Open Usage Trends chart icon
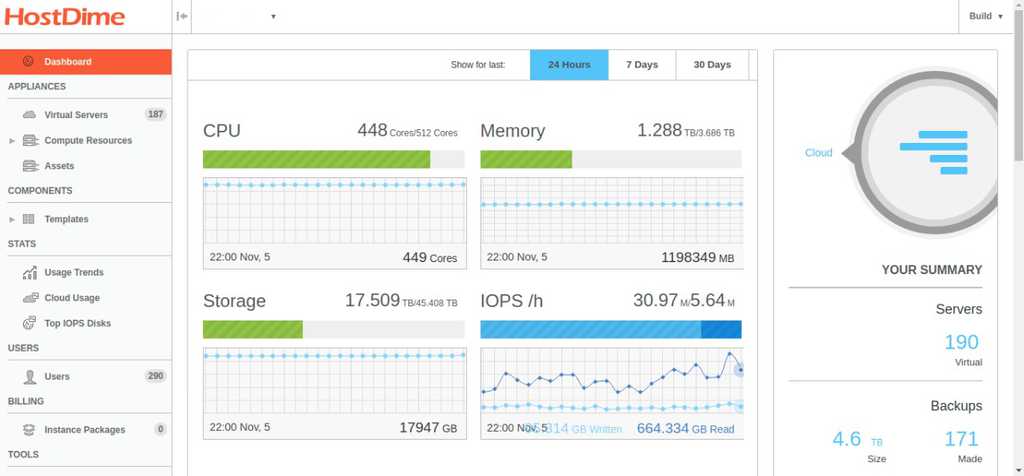The image size is (1024, 476). coord(28,273)
